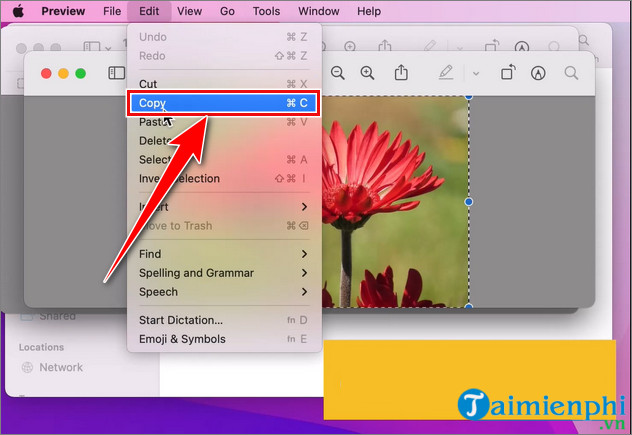Click the Share icon in front window toolbar
Viewport: 632px width, 435px height.
click(x=401, y=73)
